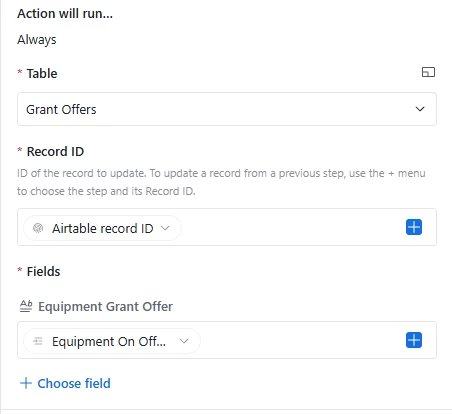
Task: Open the Grant Offers table dropdown
Action: pos(227,109)
